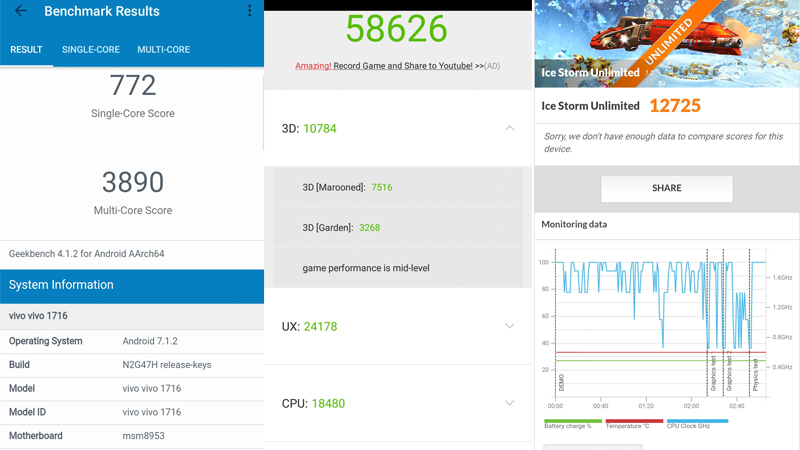Switch to the RESULT tab
The image size is (800, 450).
(26, 49)
